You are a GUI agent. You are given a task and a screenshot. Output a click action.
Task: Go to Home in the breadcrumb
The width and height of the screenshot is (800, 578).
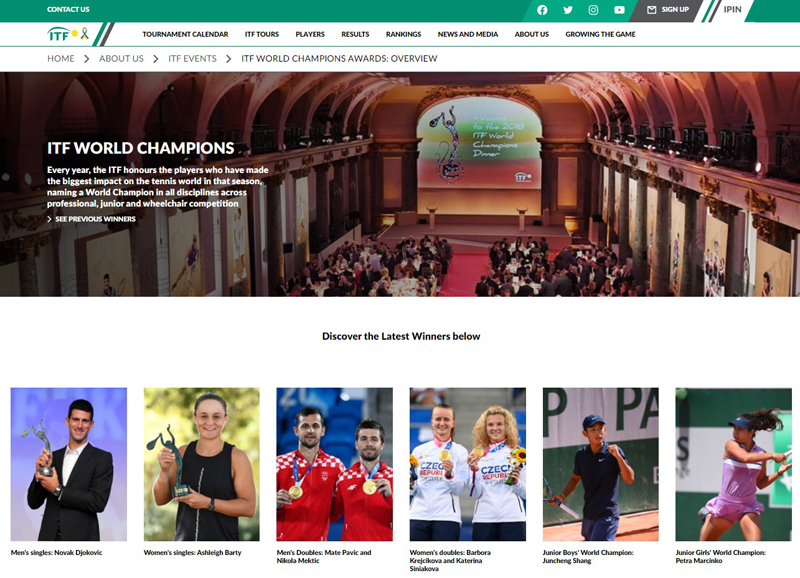point(61,59)
